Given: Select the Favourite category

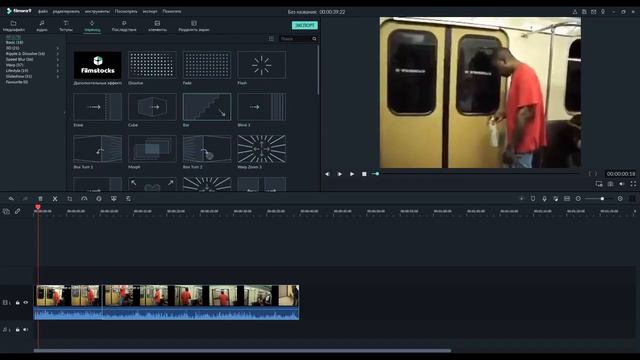Looking at the screenshot, I should click(x=17, y=82).
